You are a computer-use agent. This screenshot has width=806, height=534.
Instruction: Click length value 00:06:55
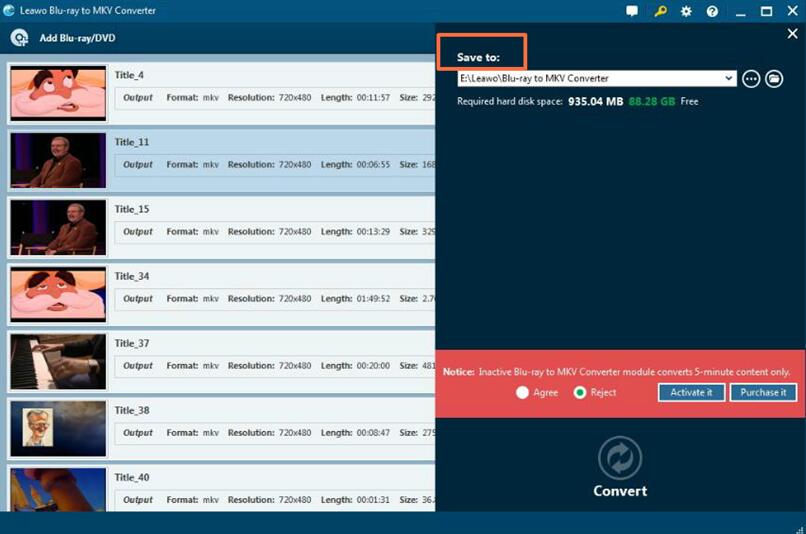point(373,164)
